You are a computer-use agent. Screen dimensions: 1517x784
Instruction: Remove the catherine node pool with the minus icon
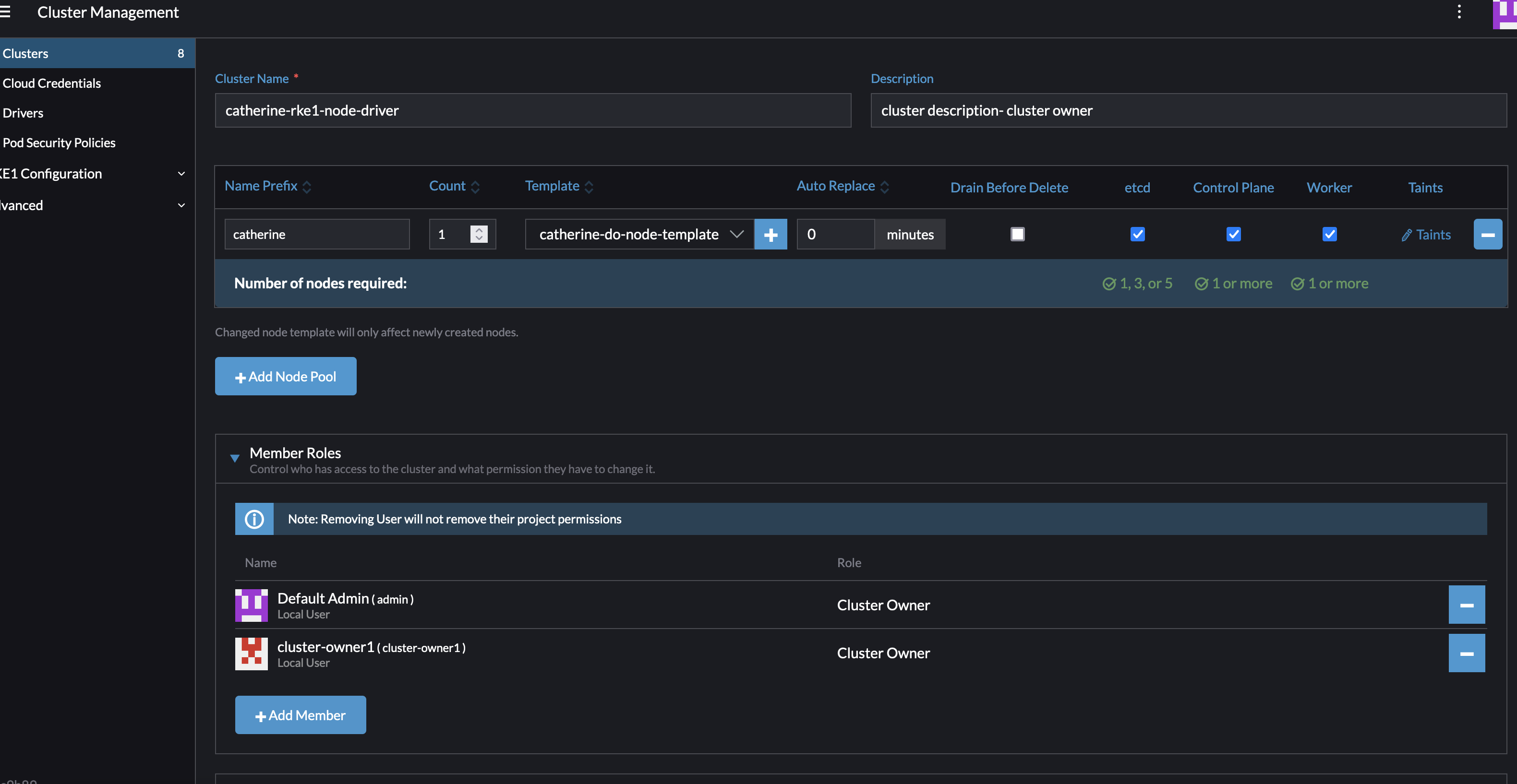click(1488, 234)
